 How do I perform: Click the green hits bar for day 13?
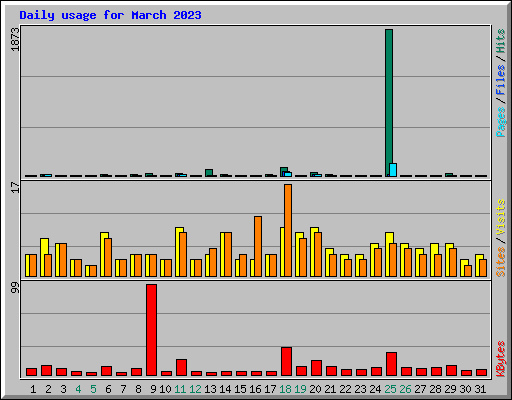pyautogui.click(x=209, y=173)
